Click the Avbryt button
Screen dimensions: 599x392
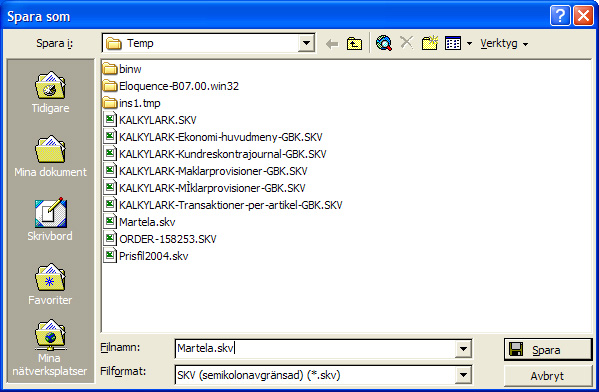(x=548, y=376)
